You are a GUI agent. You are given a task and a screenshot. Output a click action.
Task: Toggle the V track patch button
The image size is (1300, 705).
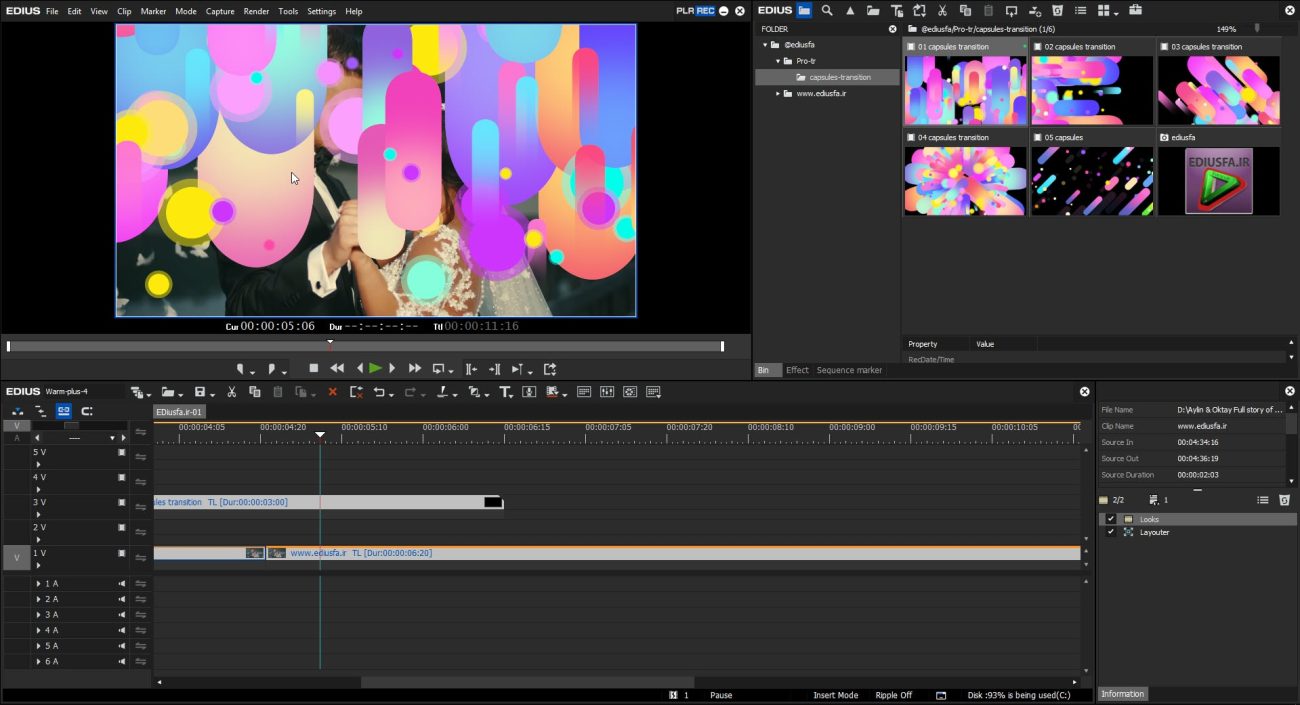point(16,558)
